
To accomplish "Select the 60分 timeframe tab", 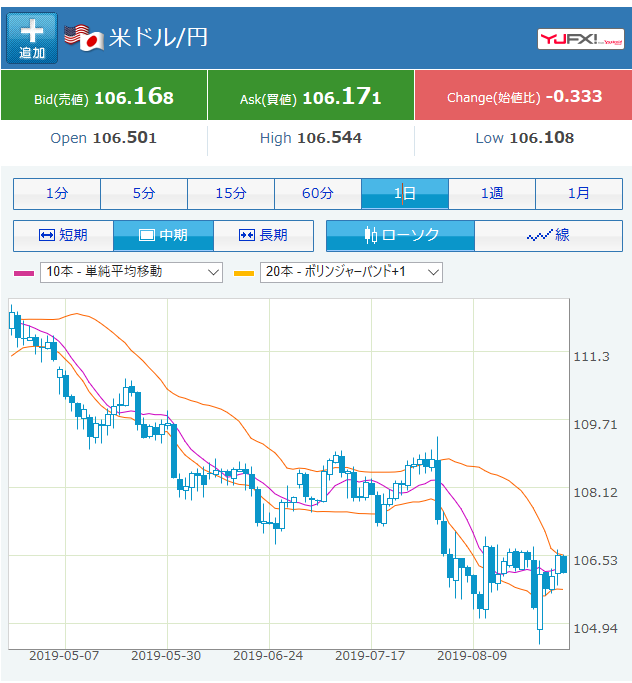I will 318,193.
